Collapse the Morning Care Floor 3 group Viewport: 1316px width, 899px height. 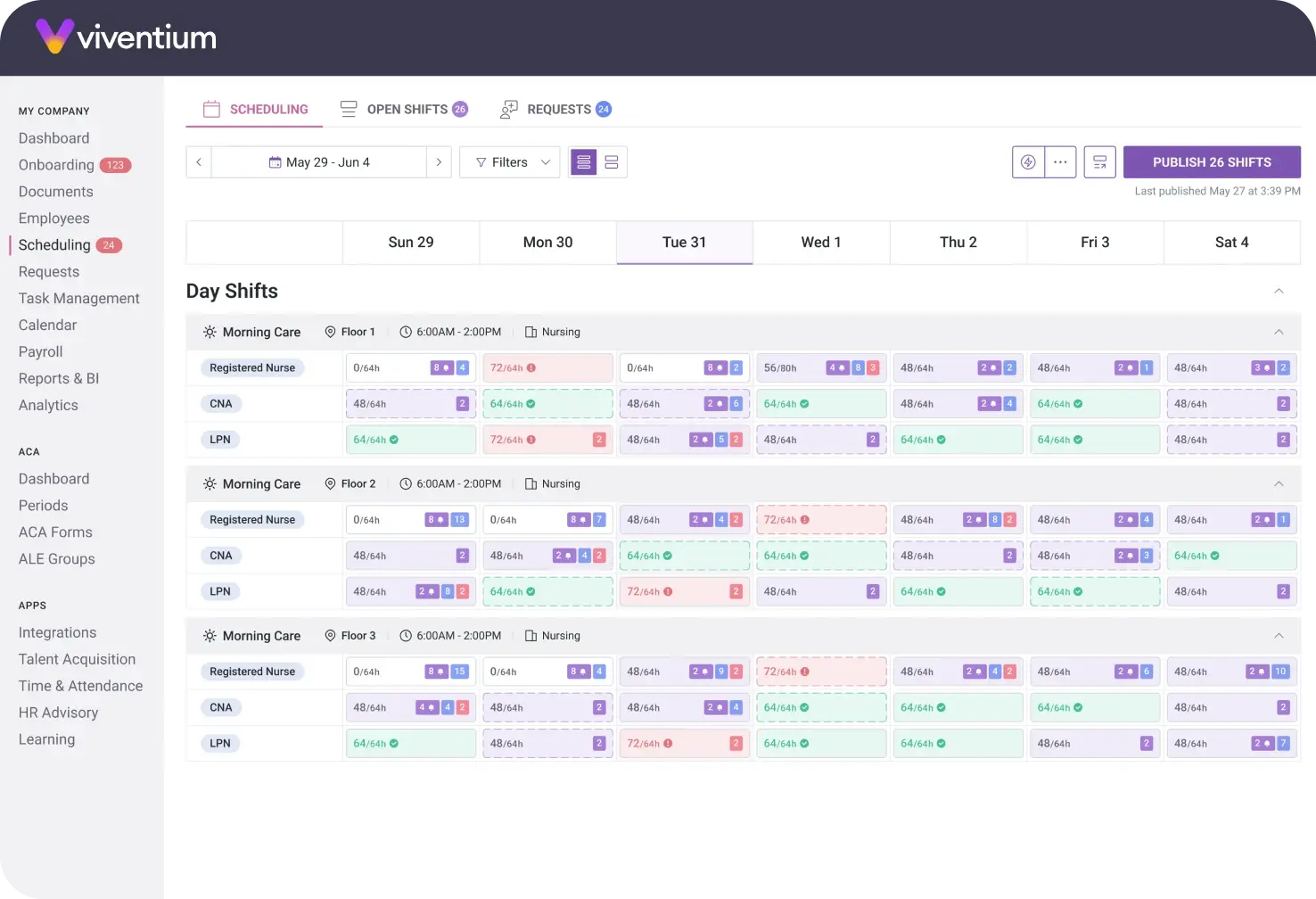tap(1279, 636)
